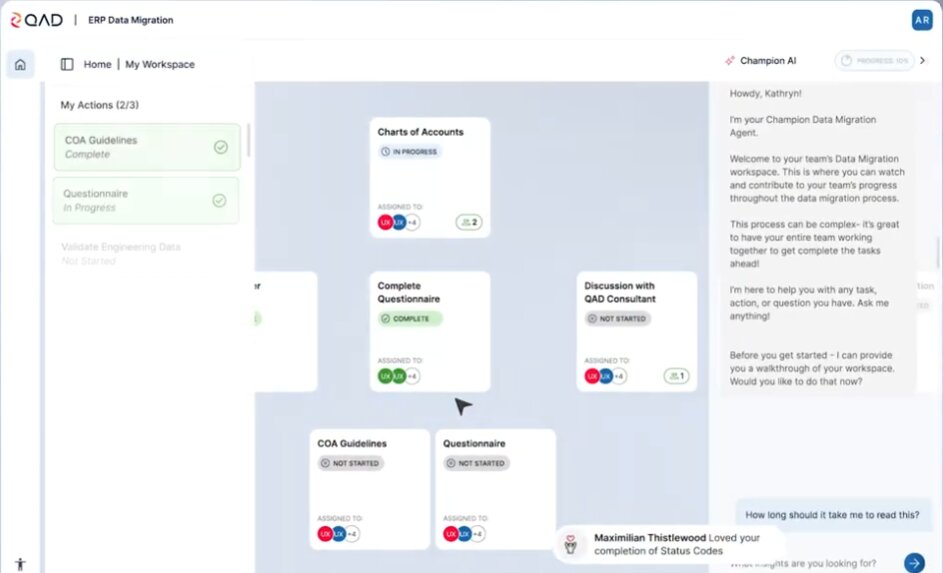This screenshot has height=573, width=943.
Task: Toggle the sidebar panel icon beside Home
Action: click(x=67, y=64)
